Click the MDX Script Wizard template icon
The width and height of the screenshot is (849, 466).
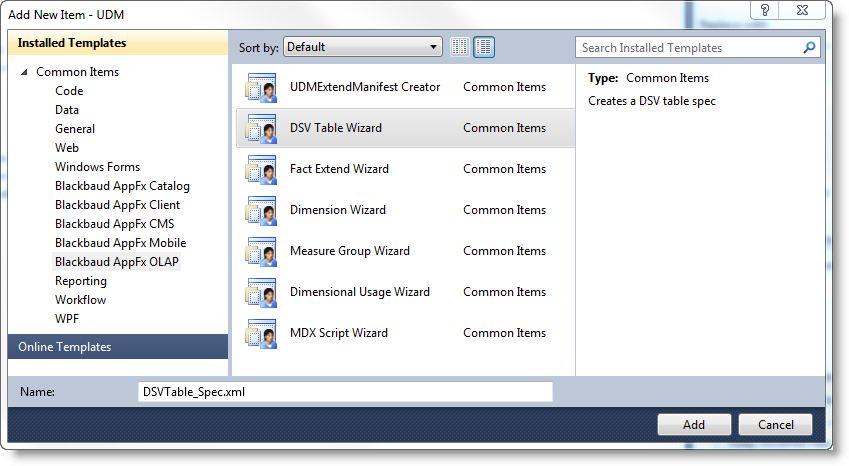(261, 334)
